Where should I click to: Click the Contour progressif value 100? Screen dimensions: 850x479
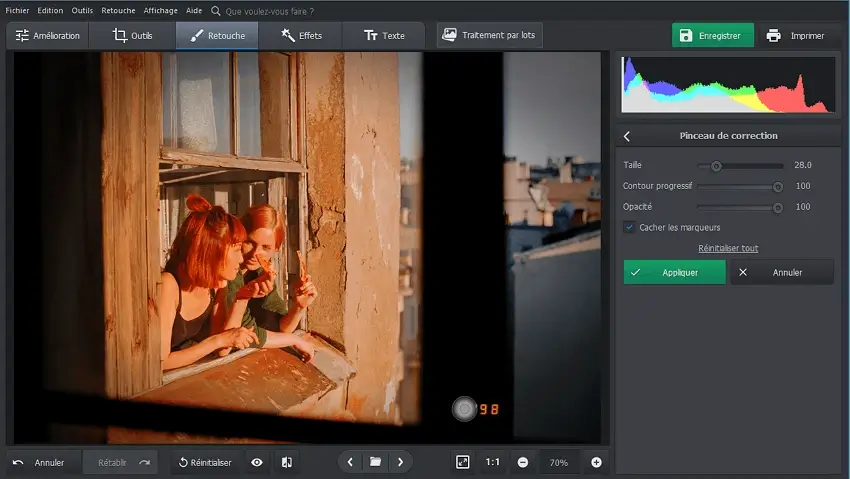(x=803, y=186)
